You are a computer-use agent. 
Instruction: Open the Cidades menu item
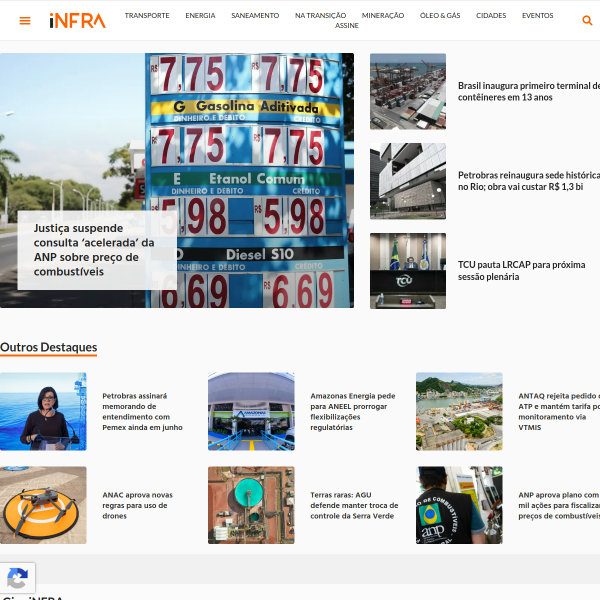[x=491, y=16]
